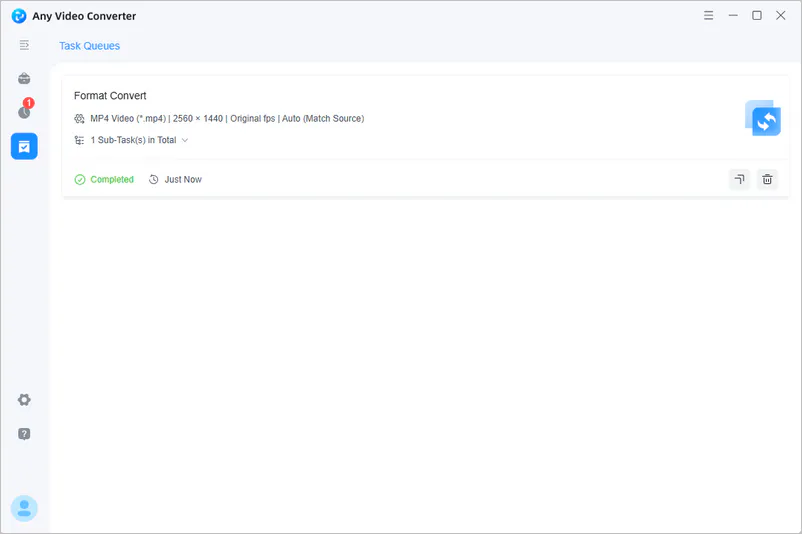Click the Format Convert title
The width and height of the screenshot is (802, 534).
click(x=110, y=96)
